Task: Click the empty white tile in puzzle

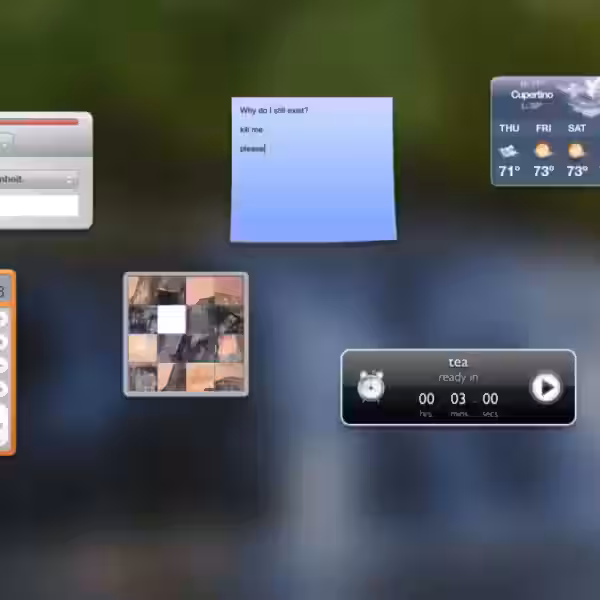Action: [x=172, y=320]
